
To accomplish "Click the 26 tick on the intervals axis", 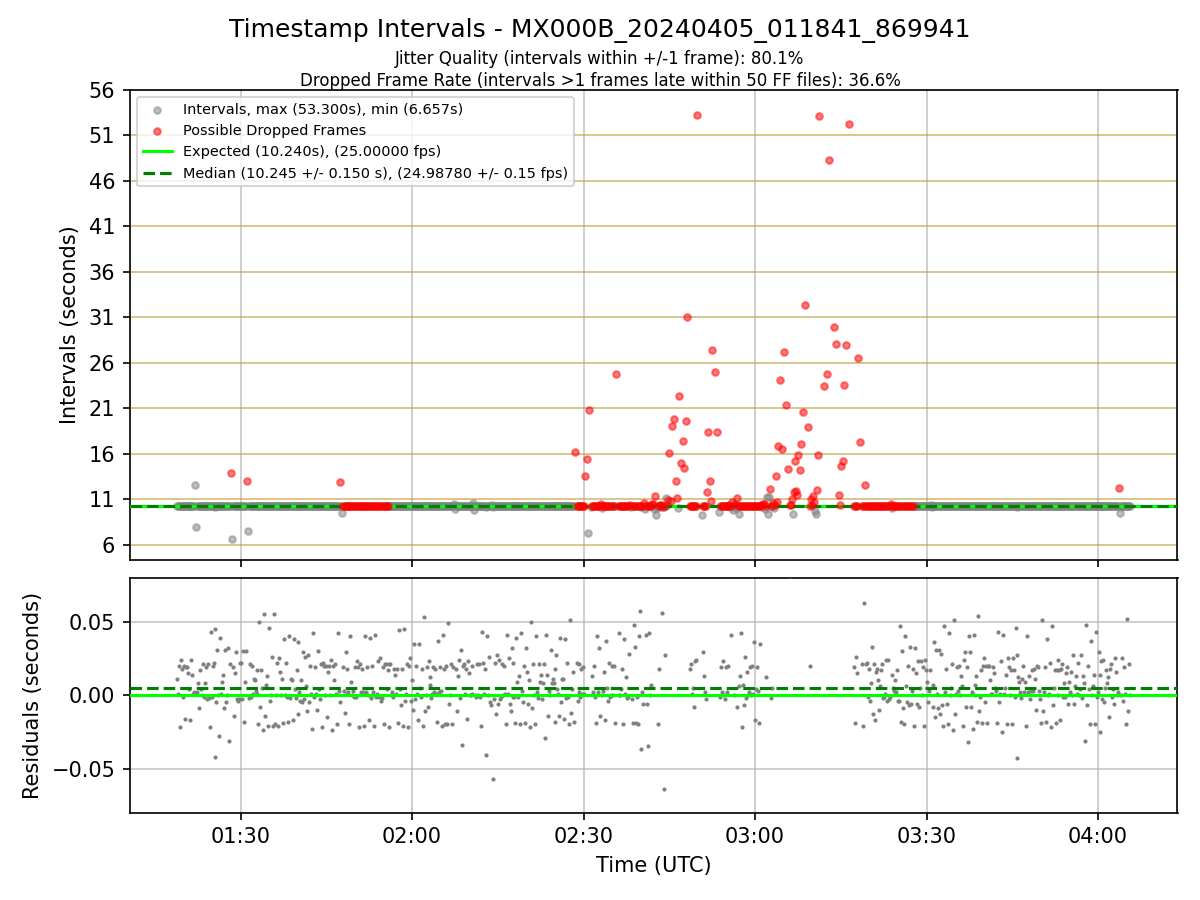I will (104, 363).
